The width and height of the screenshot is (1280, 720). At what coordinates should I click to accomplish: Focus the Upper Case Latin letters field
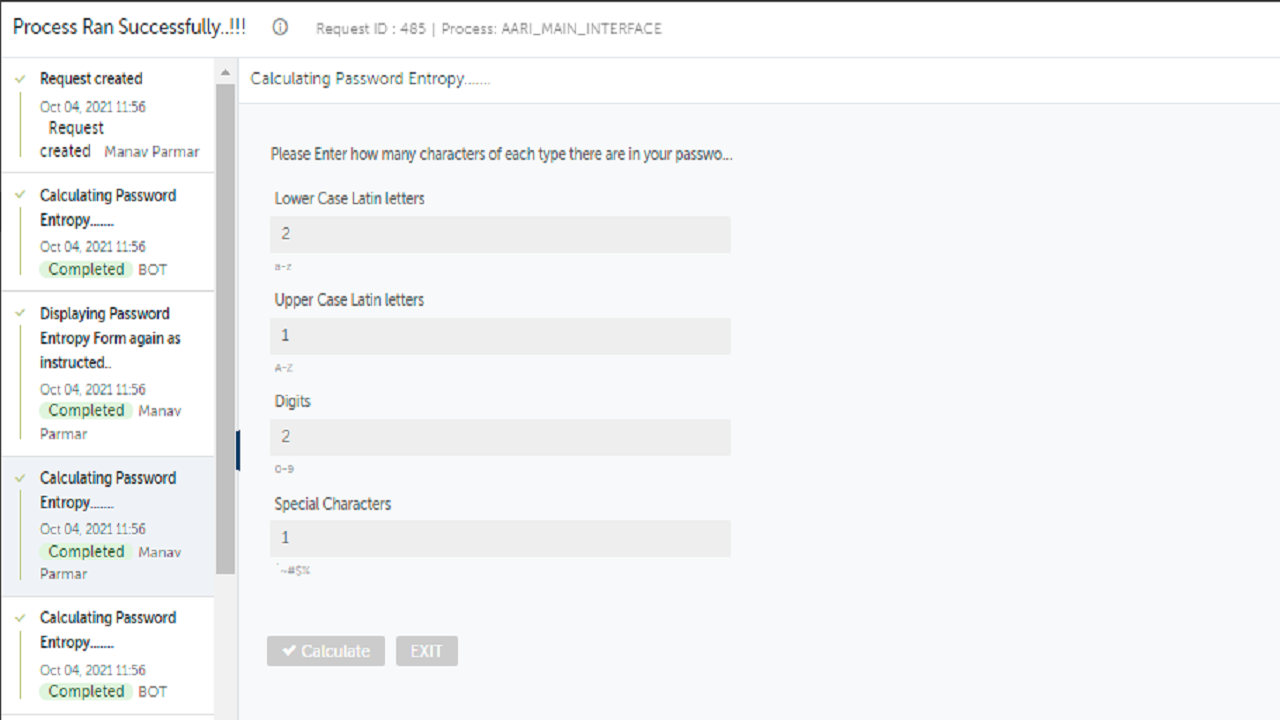(500, 336)
